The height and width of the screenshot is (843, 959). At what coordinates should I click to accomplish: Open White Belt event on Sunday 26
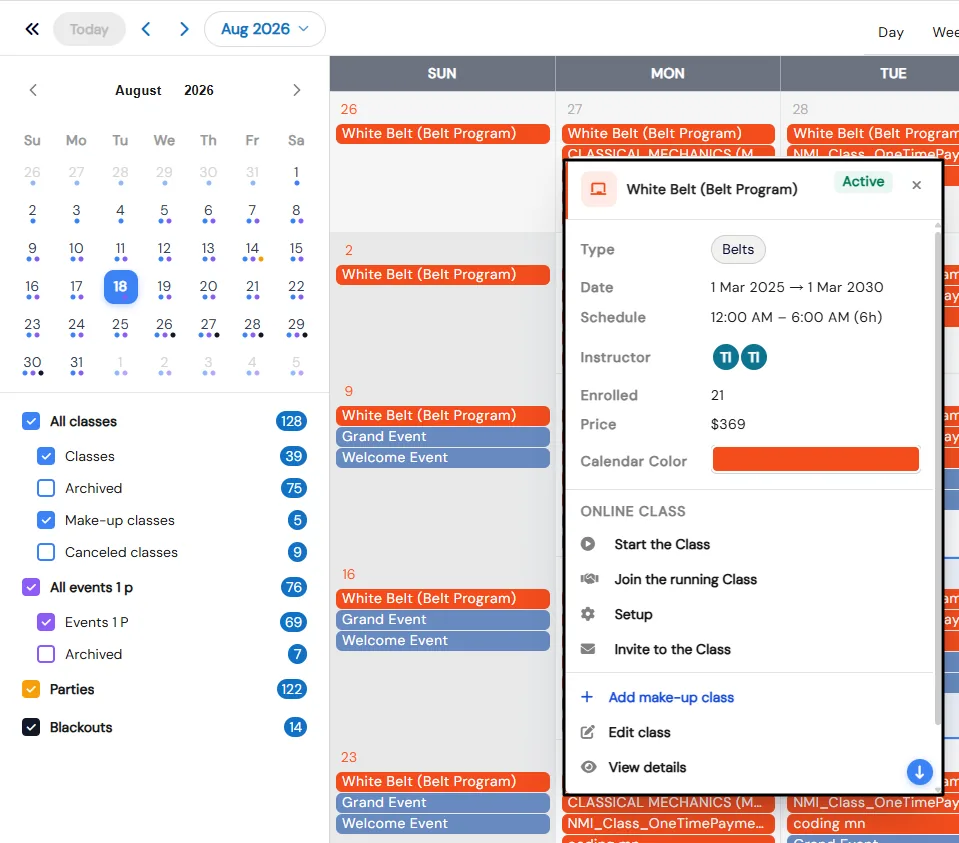[x=442, y=133]
